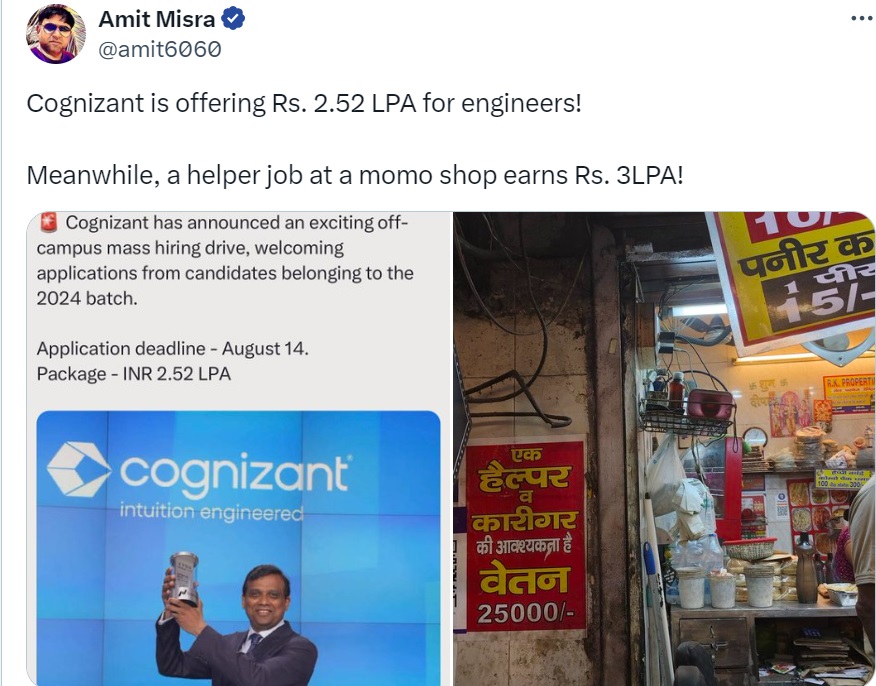The height and width of the screenshot is (686, 876).
Task: Open the Cognizant hiring screenshot image
Action: (239, 449)
